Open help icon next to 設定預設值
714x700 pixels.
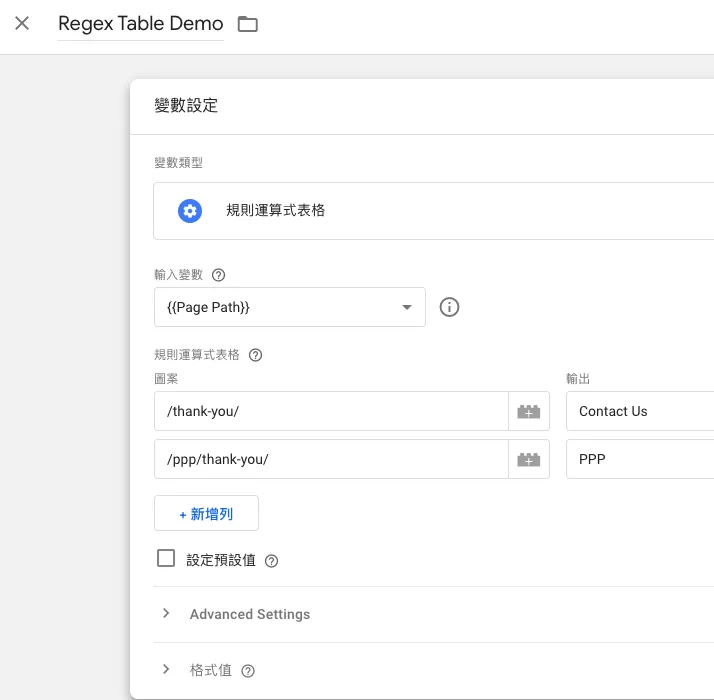pyautogui.click(x=271, y=561)
